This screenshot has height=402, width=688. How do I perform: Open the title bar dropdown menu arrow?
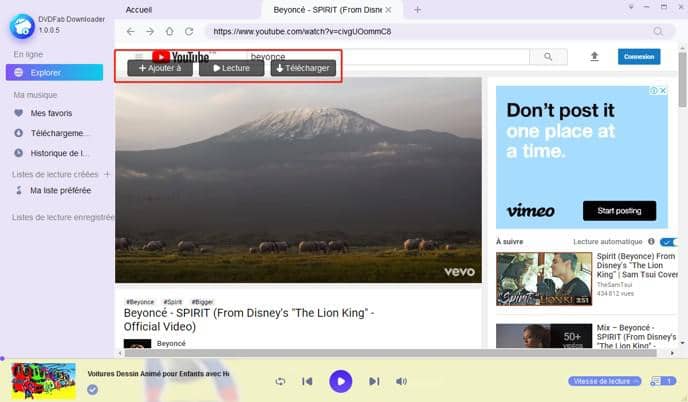pyautogui.click(x=631, y=7)
